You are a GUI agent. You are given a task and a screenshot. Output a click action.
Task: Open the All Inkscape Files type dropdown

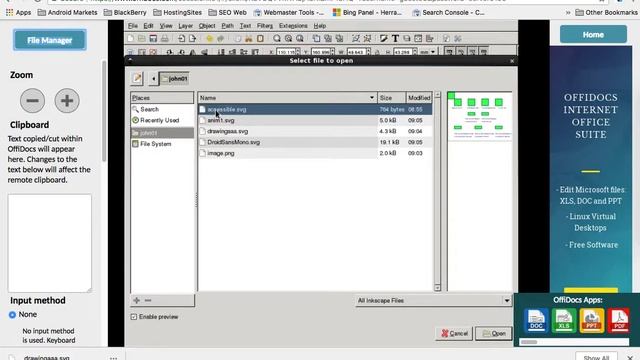433,300
